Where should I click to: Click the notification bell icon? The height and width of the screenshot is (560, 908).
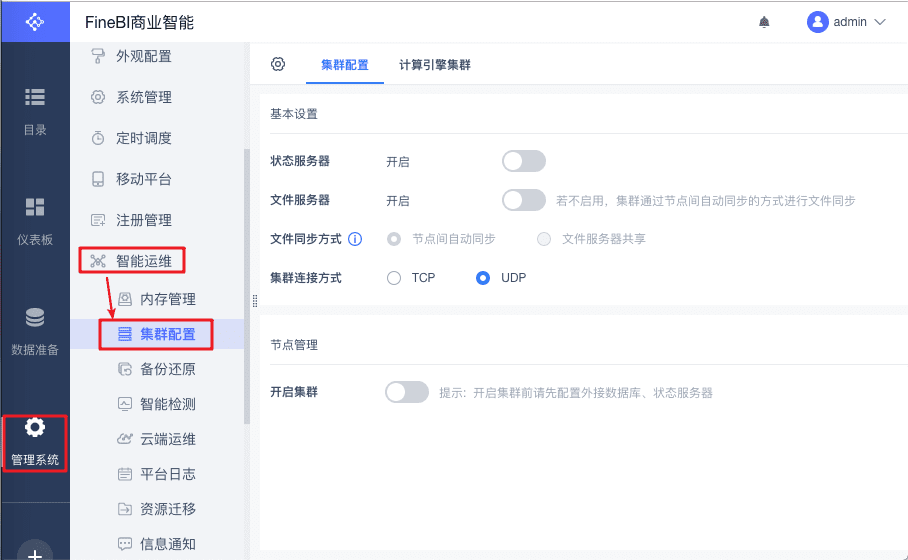coord(765,22)
